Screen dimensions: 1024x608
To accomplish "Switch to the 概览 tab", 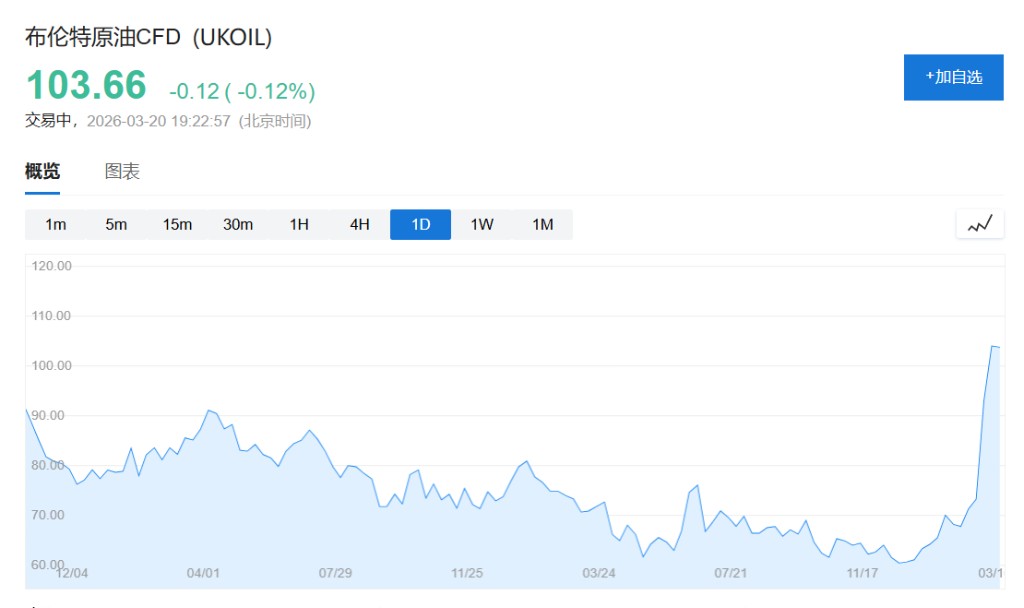I will (42, 171).
